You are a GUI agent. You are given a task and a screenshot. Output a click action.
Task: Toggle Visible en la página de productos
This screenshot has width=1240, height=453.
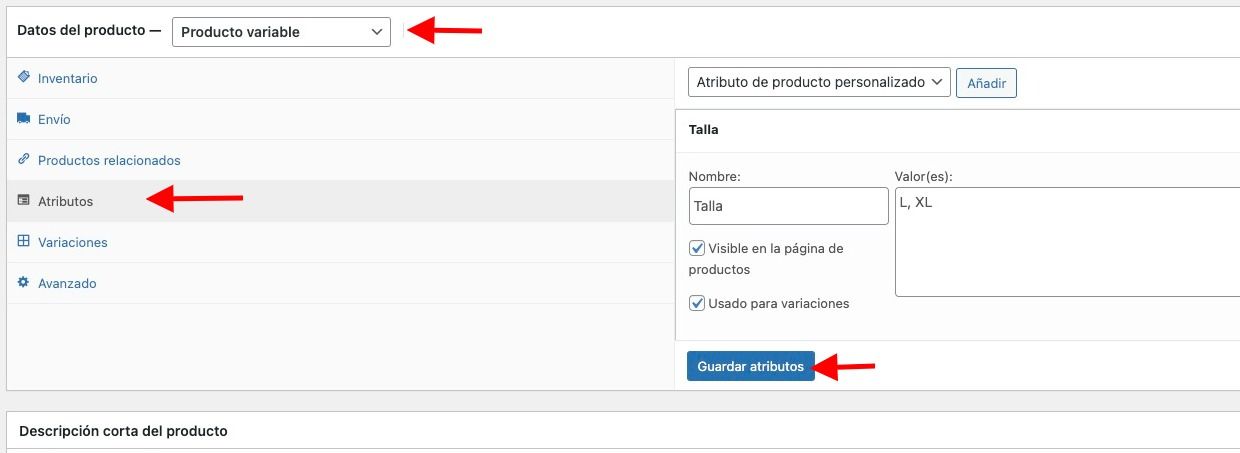(697, 248)
